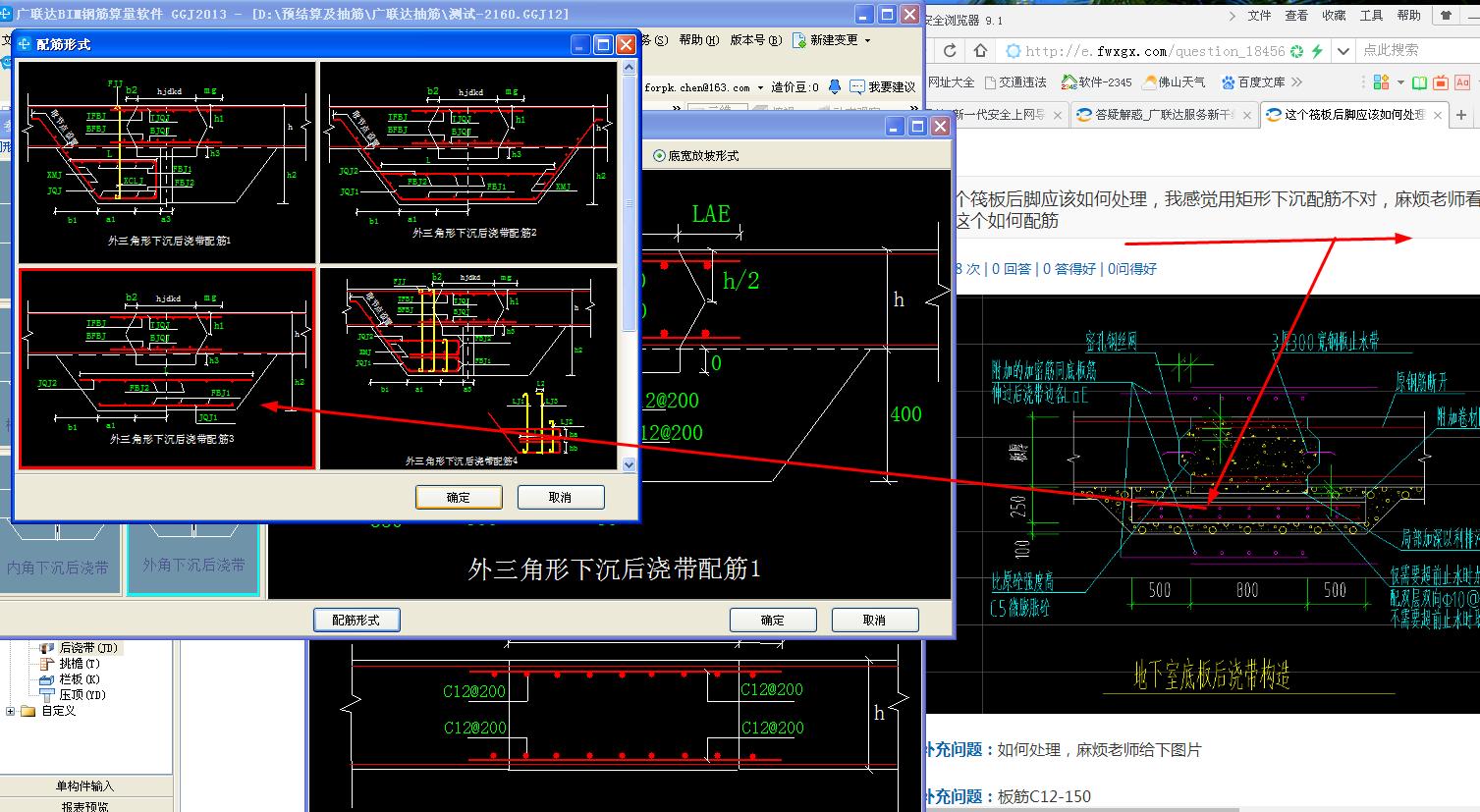Screen dimensions: 1480x812
Task: Open the browser 查看 menu
Action: point(1296,16)
